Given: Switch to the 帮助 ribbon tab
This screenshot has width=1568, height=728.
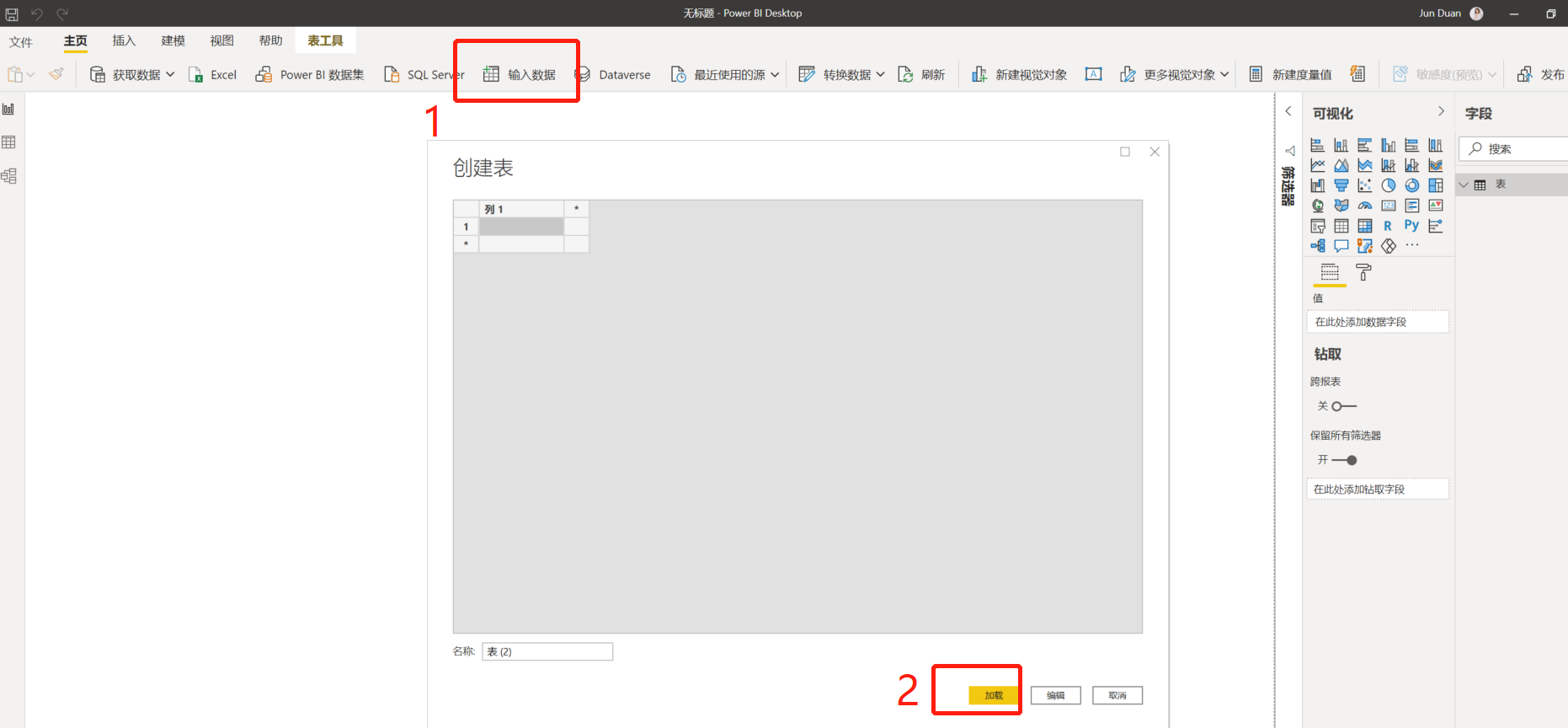Looking at the screenshot, I should 270,40.
